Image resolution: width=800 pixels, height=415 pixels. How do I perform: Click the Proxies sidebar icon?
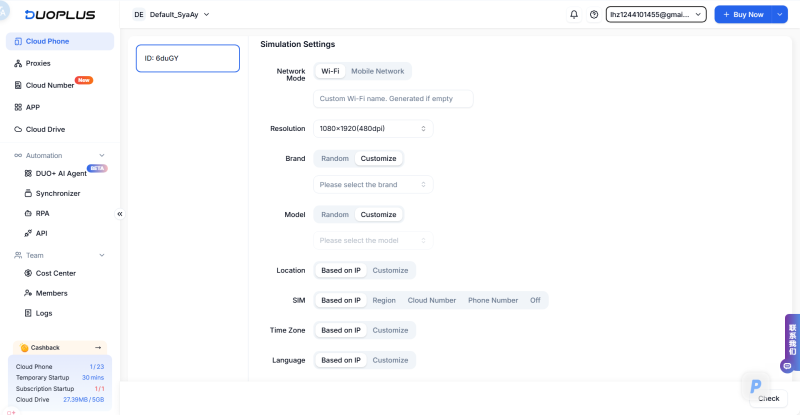(x=18, y=63)
